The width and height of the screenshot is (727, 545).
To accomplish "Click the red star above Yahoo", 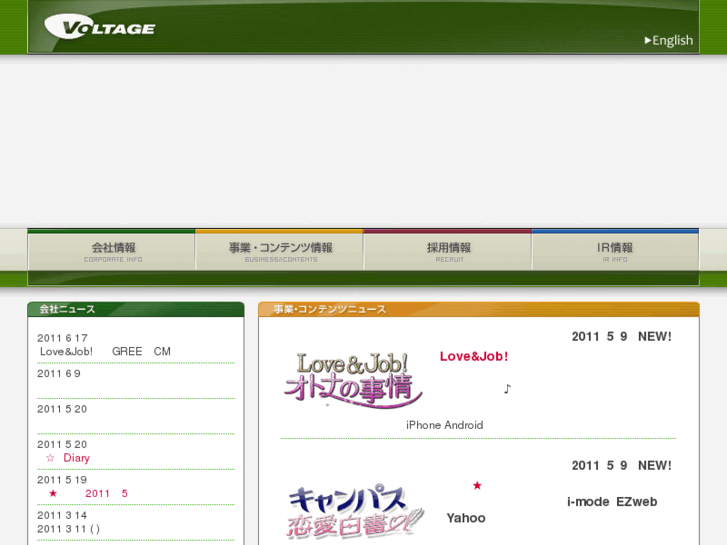I will coord(477,486).
